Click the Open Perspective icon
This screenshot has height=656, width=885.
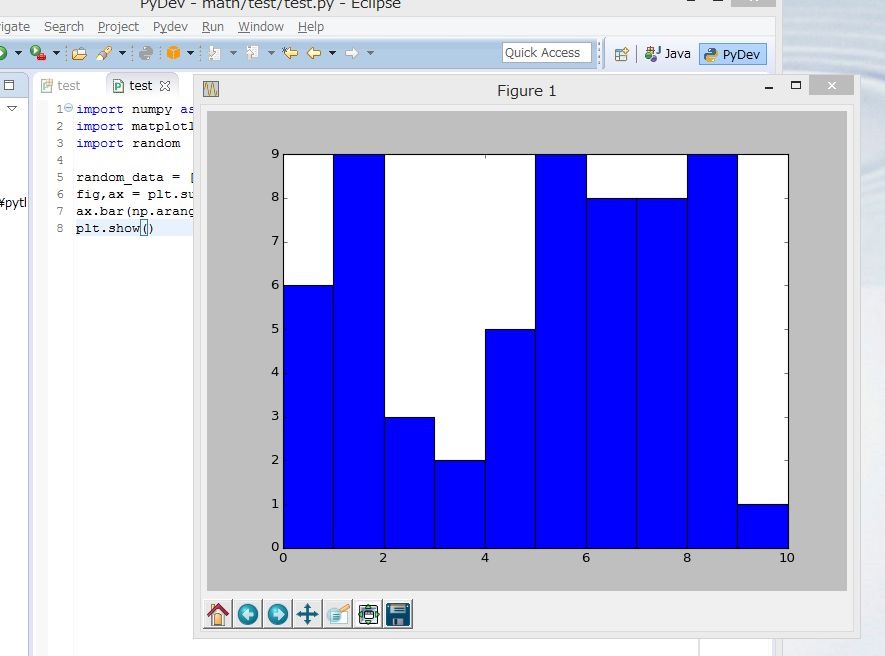622,54
